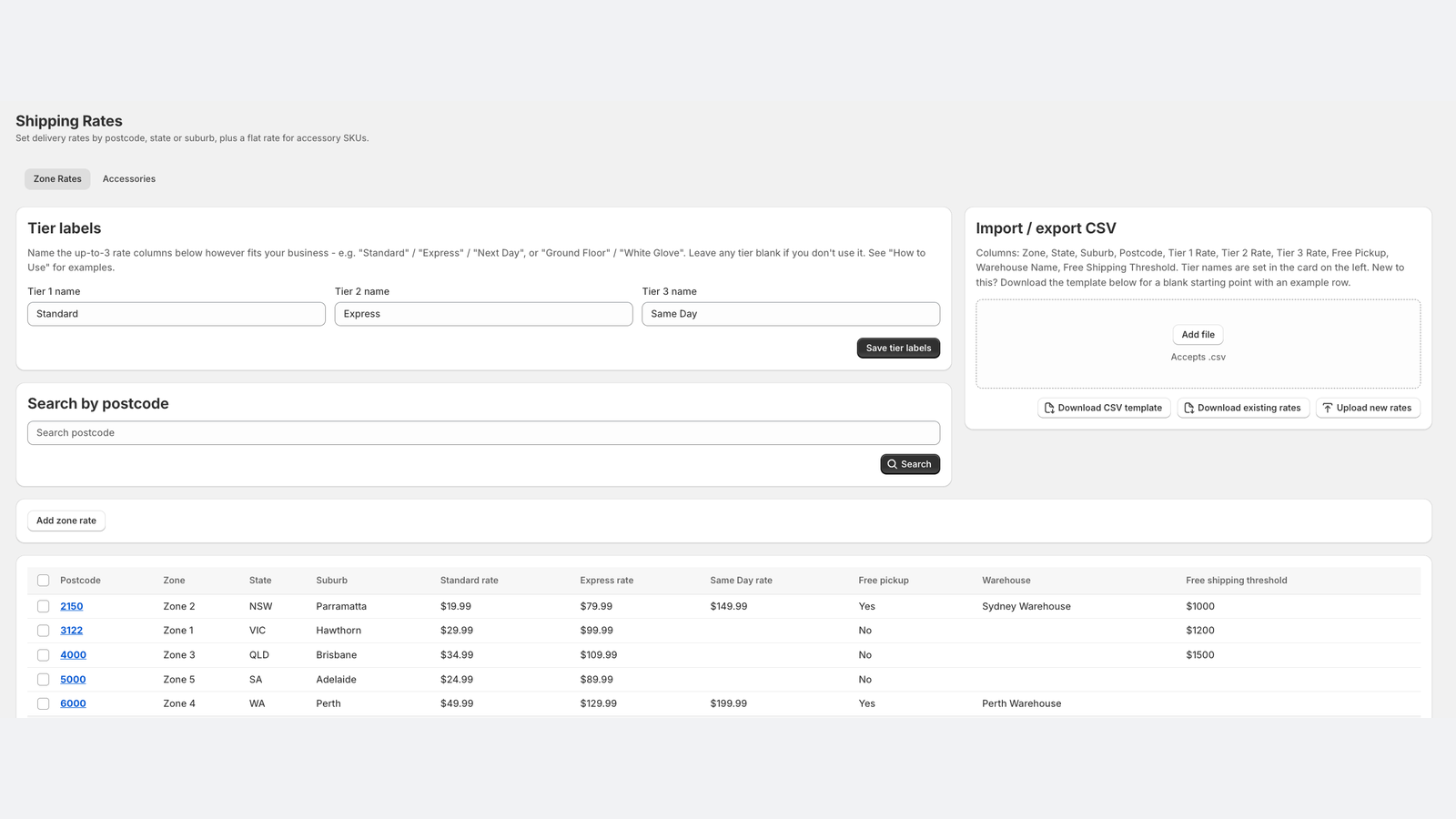Click the State column header
Image resolution: width=1456 pixels, height=819 pixels.
click(260, 581)
